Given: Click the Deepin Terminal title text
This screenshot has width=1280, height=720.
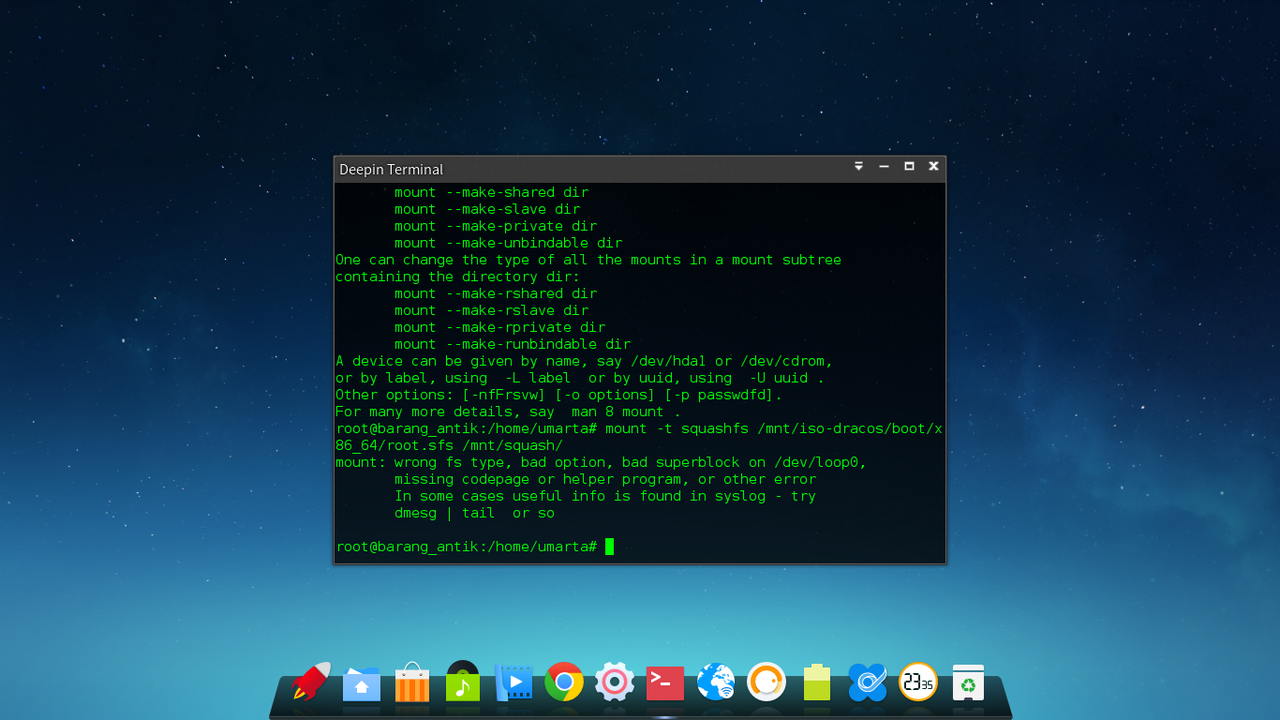Looking at the screenshot, I should (391, 169).
